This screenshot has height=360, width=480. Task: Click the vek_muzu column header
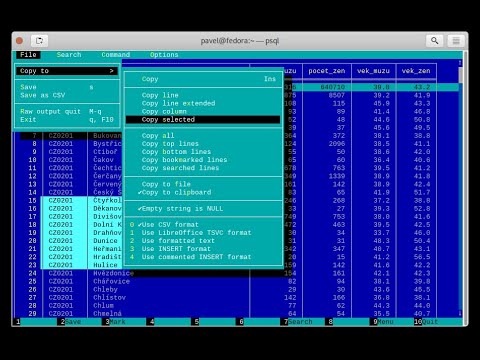373,71
